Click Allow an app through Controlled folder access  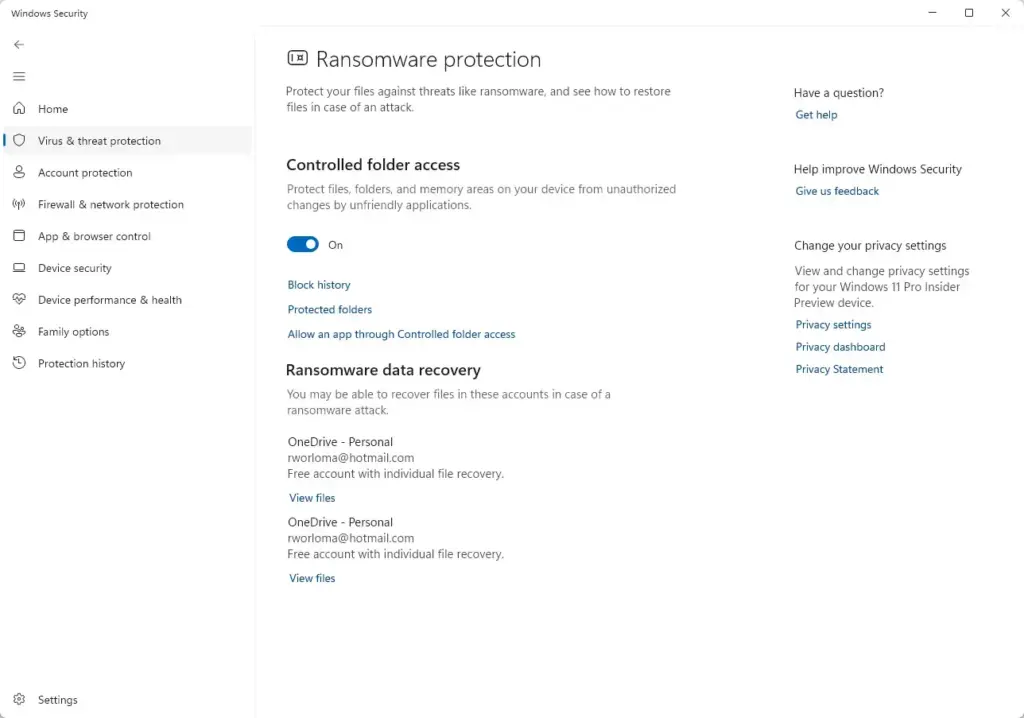click(x=401, y=335)
